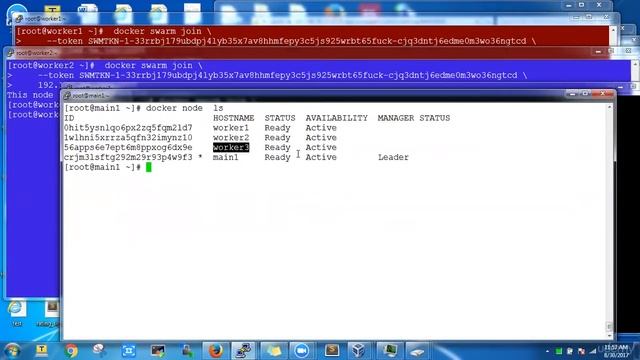Open the blue screen-capture icon on taskbar
640x360 pixels.
click(129, 351)
